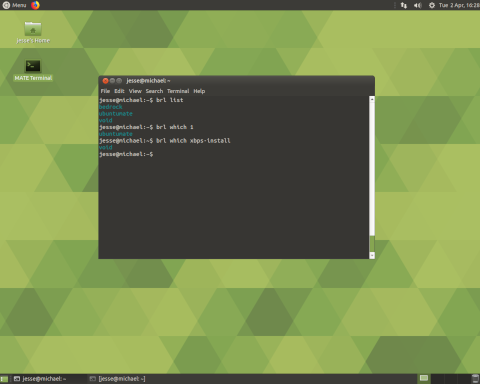Open the Help menu in the terminal
The width and height of the screenshot is (480, 384).
199,91
